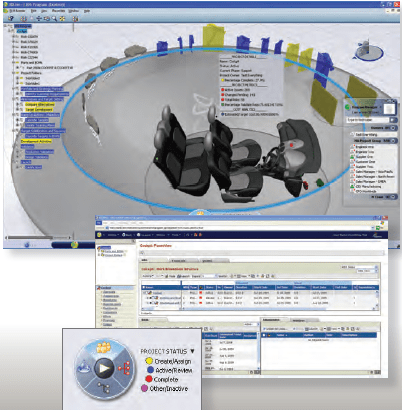Select the highlighted Target Development tree item

click(39, 109)
